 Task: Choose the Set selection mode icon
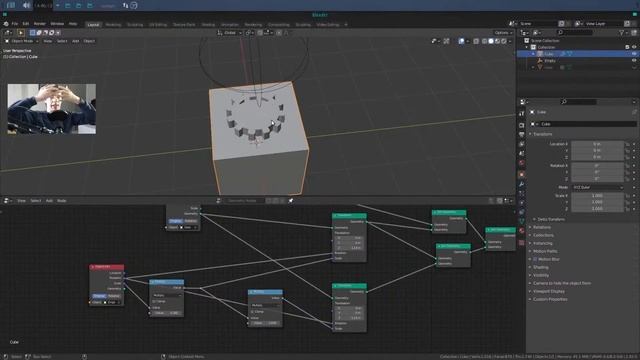pyautogui.click(x=33, y=33)
